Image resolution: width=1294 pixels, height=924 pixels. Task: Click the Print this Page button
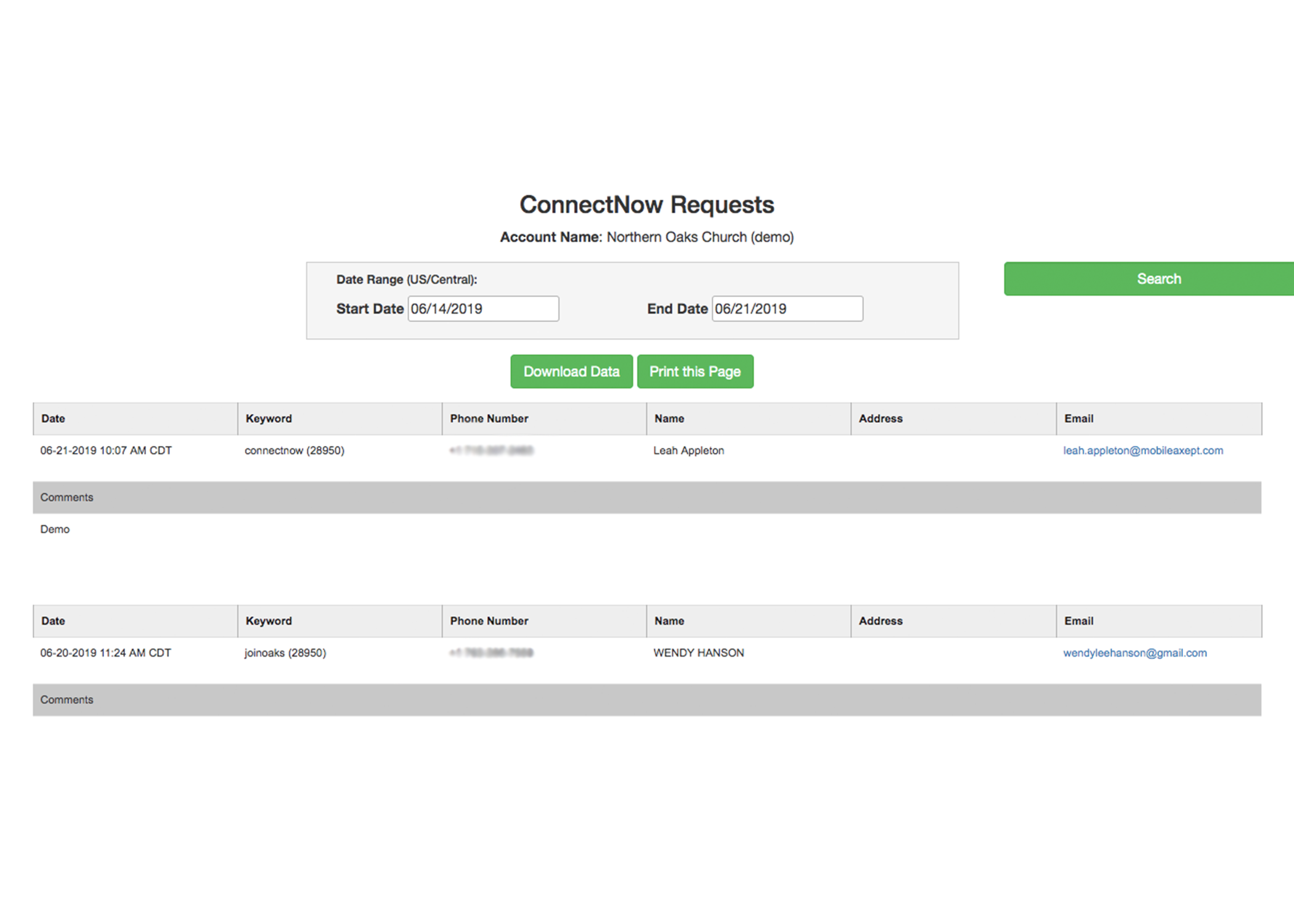[694, 371]
